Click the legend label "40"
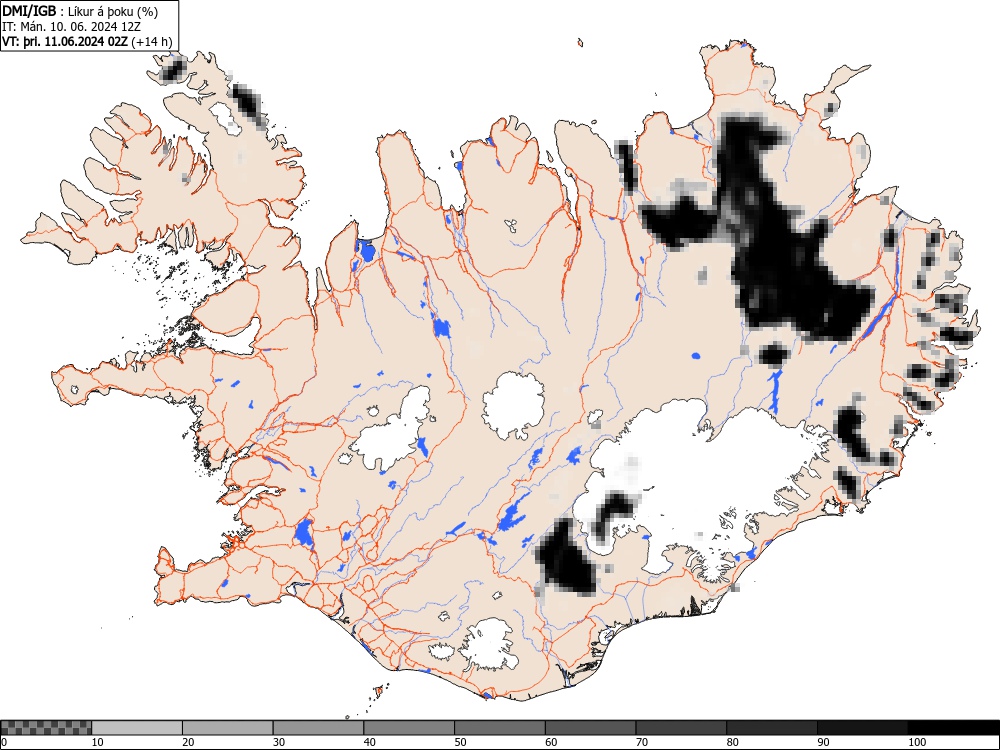The width and height of the screenshot is (1000, 750). (369, 742)
